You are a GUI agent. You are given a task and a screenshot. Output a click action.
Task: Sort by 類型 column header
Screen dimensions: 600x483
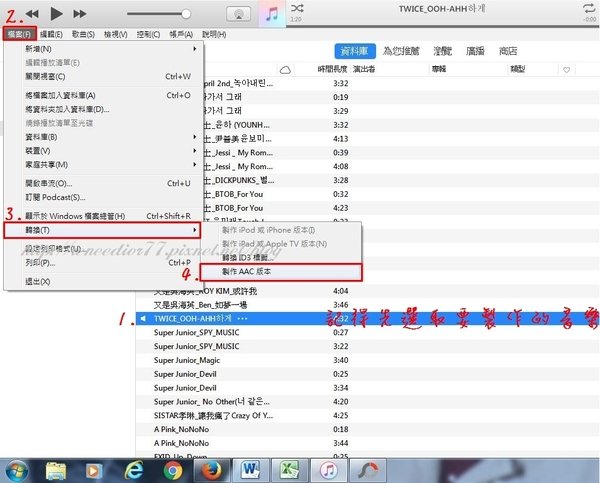[x=517, y=69]
